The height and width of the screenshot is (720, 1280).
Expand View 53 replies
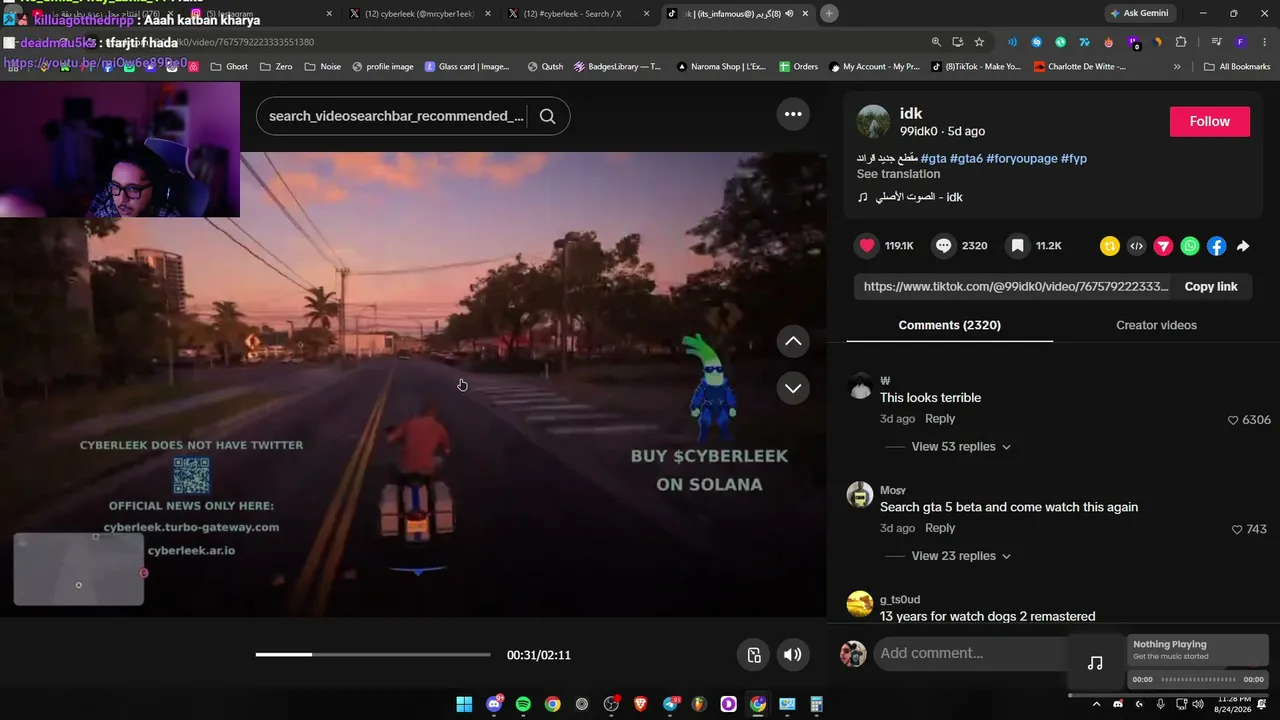click(961, 447)
